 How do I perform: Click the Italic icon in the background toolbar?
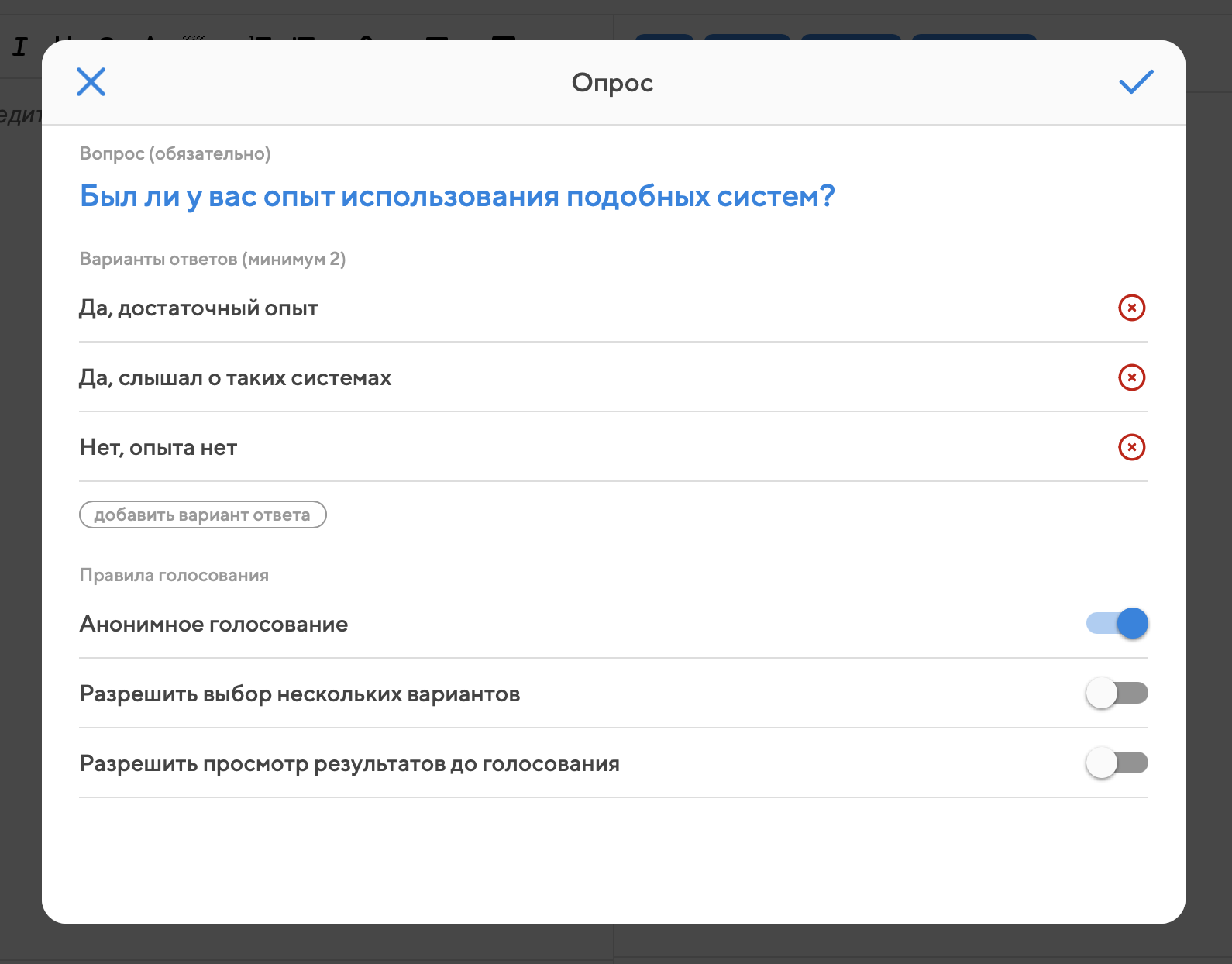pyautogui.click(x=19, y=46)
